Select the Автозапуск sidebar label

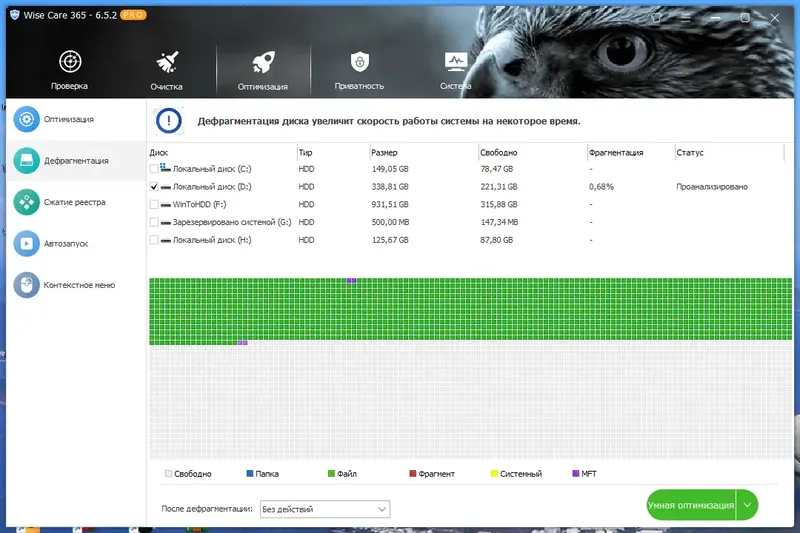point(66,244)
